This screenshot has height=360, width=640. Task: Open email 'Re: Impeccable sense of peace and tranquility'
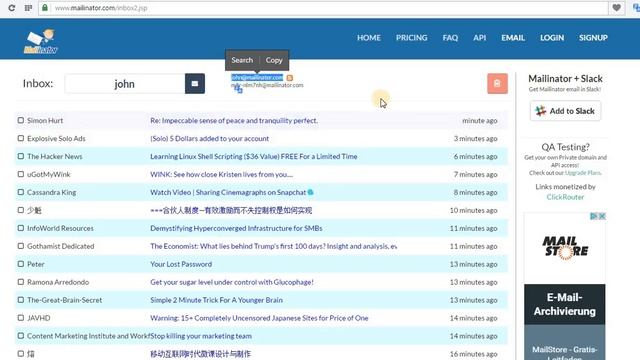(234, 120)
